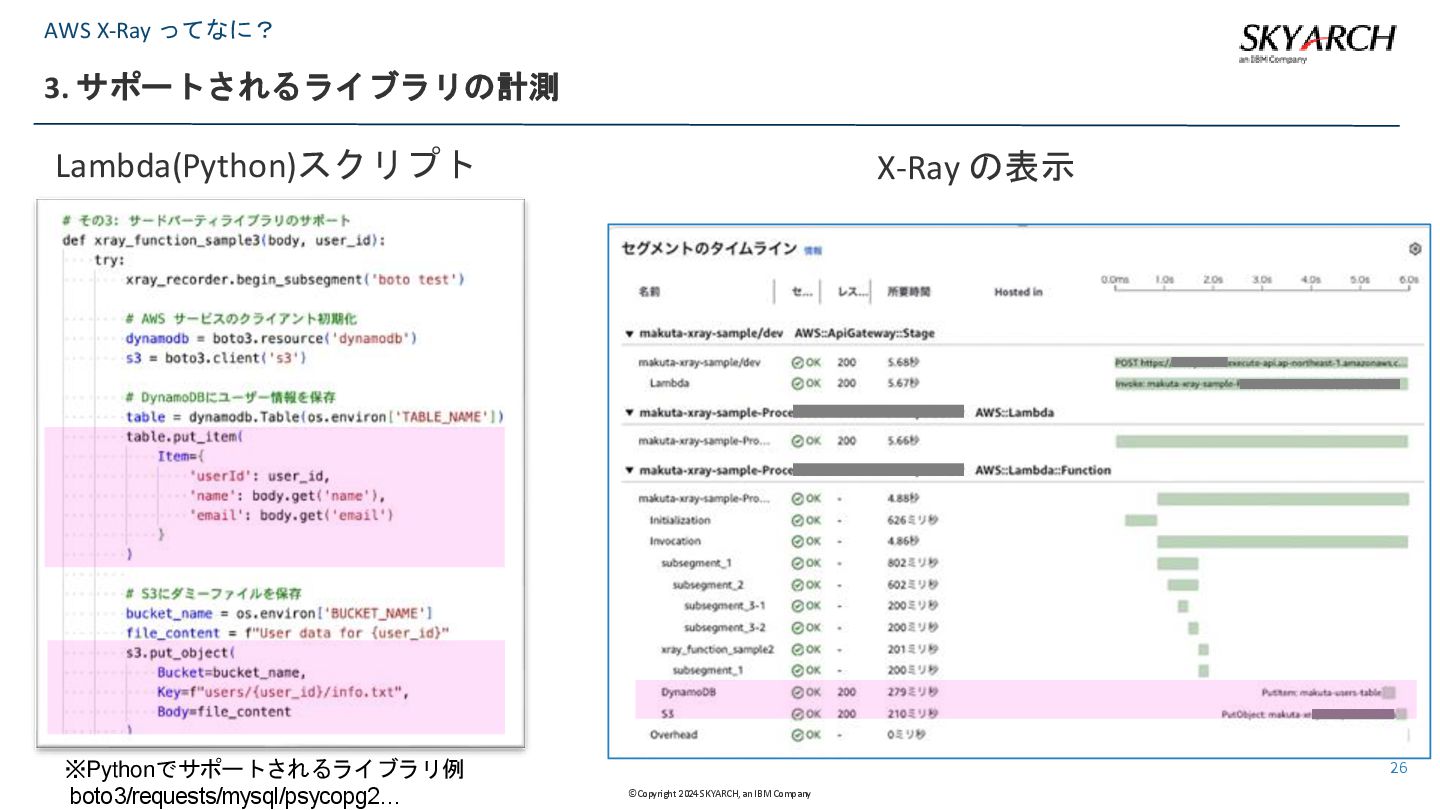The image size is (1440, 810).
Task: Select the DynamoDB segment row name
Action: pos(689,692)
